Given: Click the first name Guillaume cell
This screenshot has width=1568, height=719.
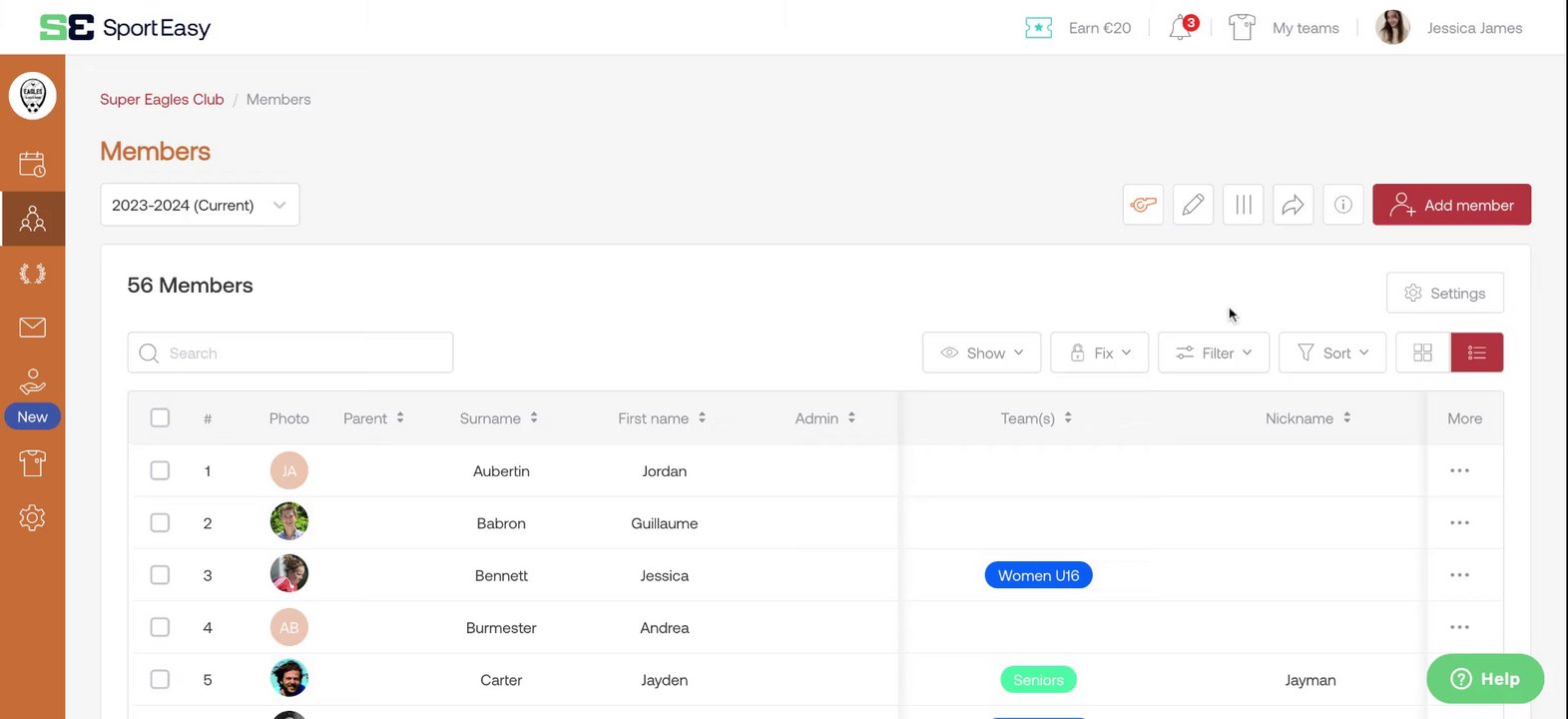Looking at the screenshot, I should tap(665, 523).
